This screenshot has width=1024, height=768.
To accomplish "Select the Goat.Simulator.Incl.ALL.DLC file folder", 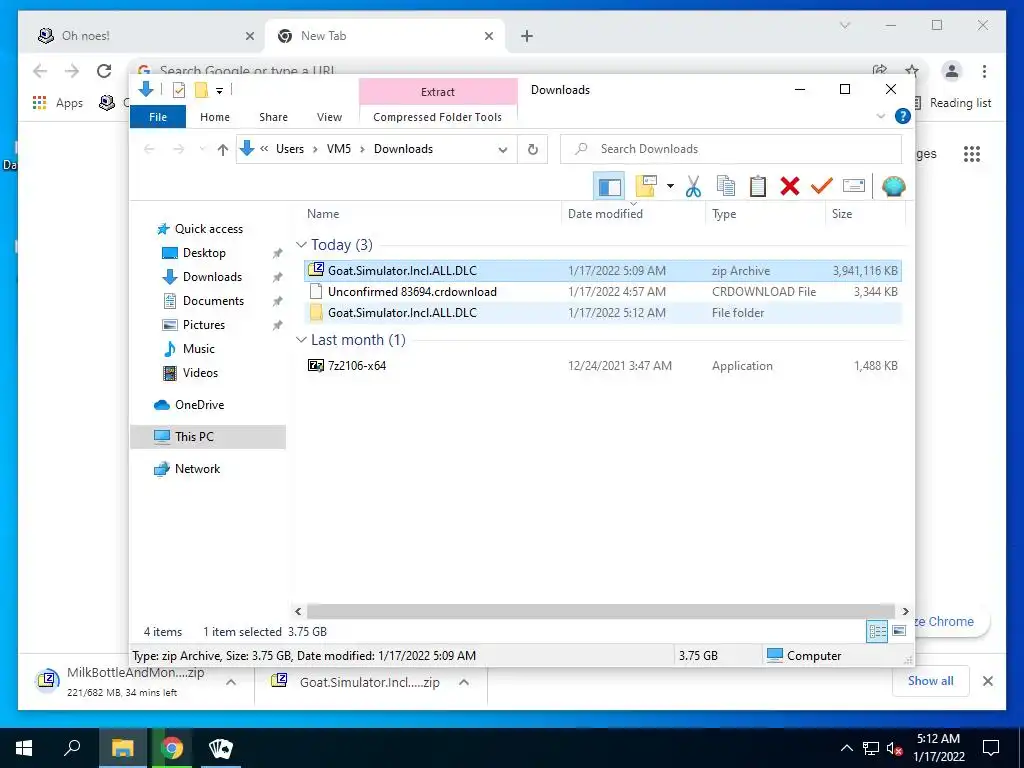I will pyautogui.click(x=602, y=312).
